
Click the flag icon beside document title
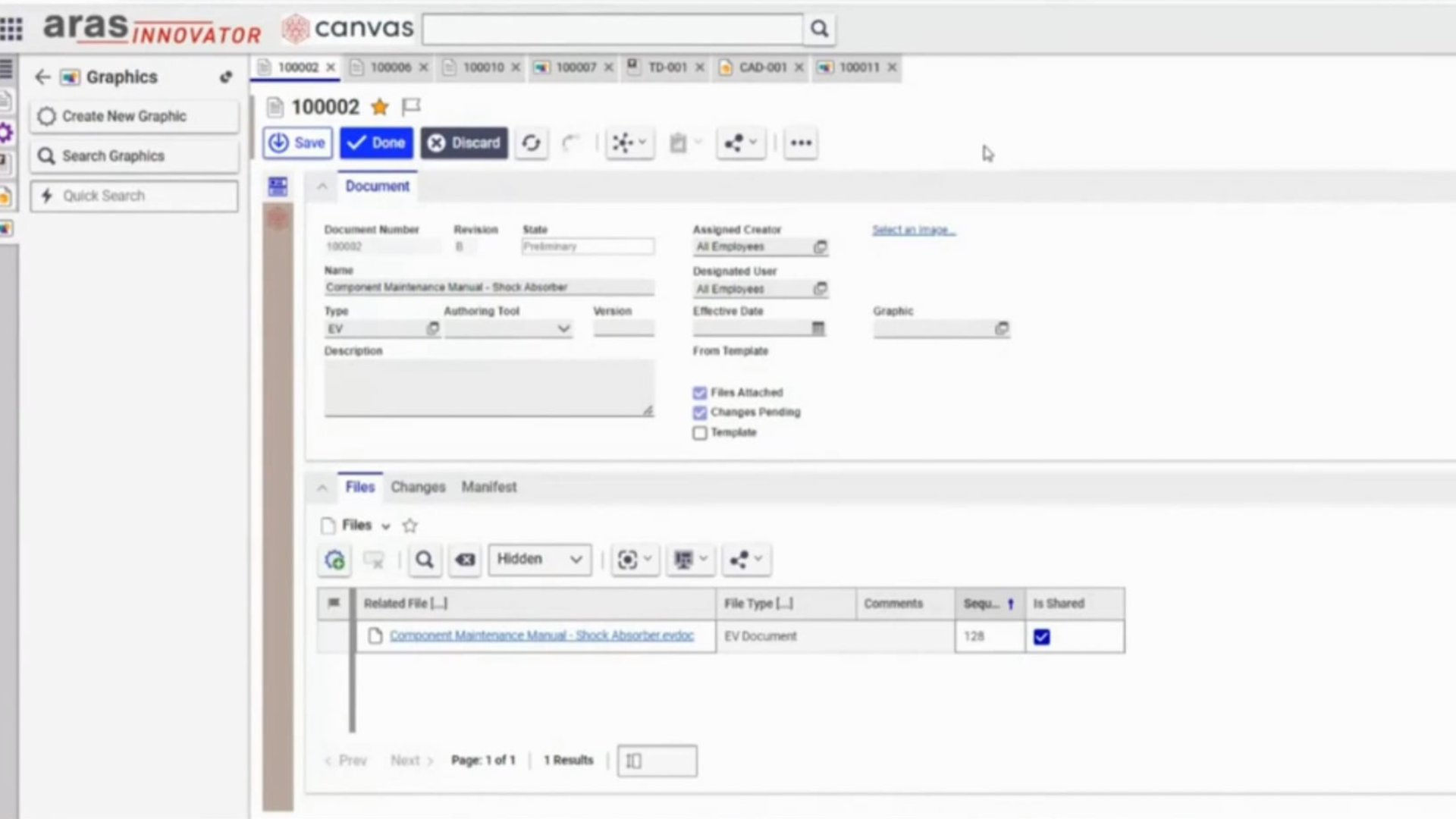coord(411,106)
